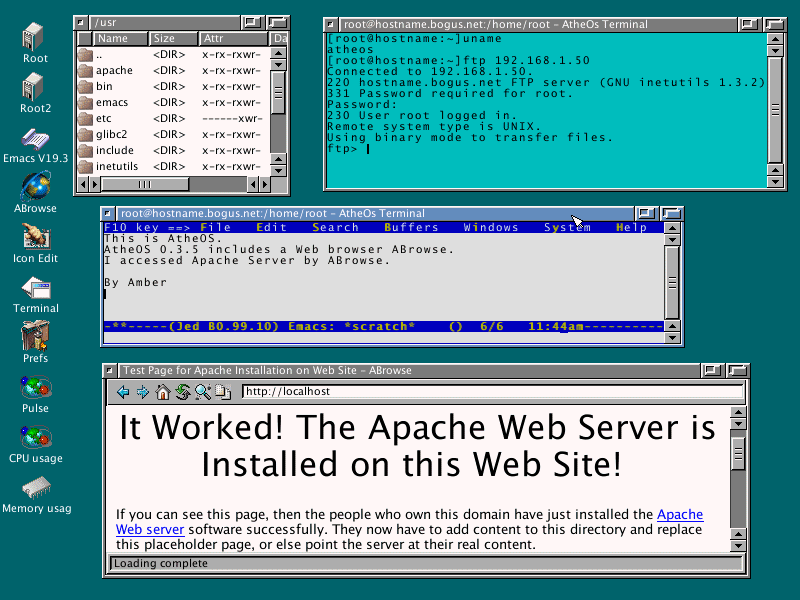Select the etc folder icon in /usr
The image size is (800, 600).
click(85, 118)
